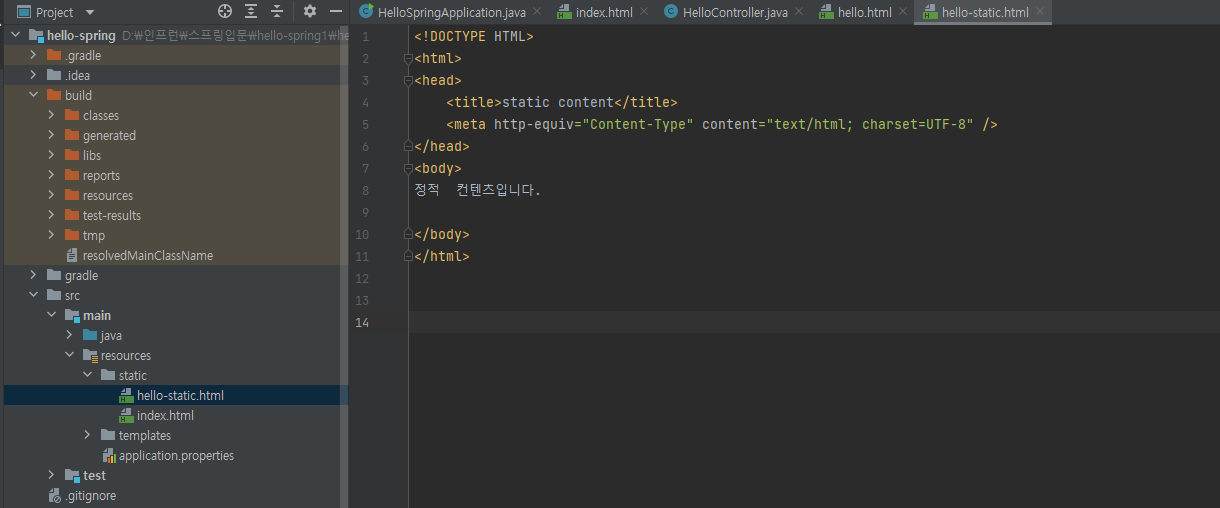The image size is (1220, 508).
Task: Fold the body tag in gutter
Action: (x=408, y=168)
